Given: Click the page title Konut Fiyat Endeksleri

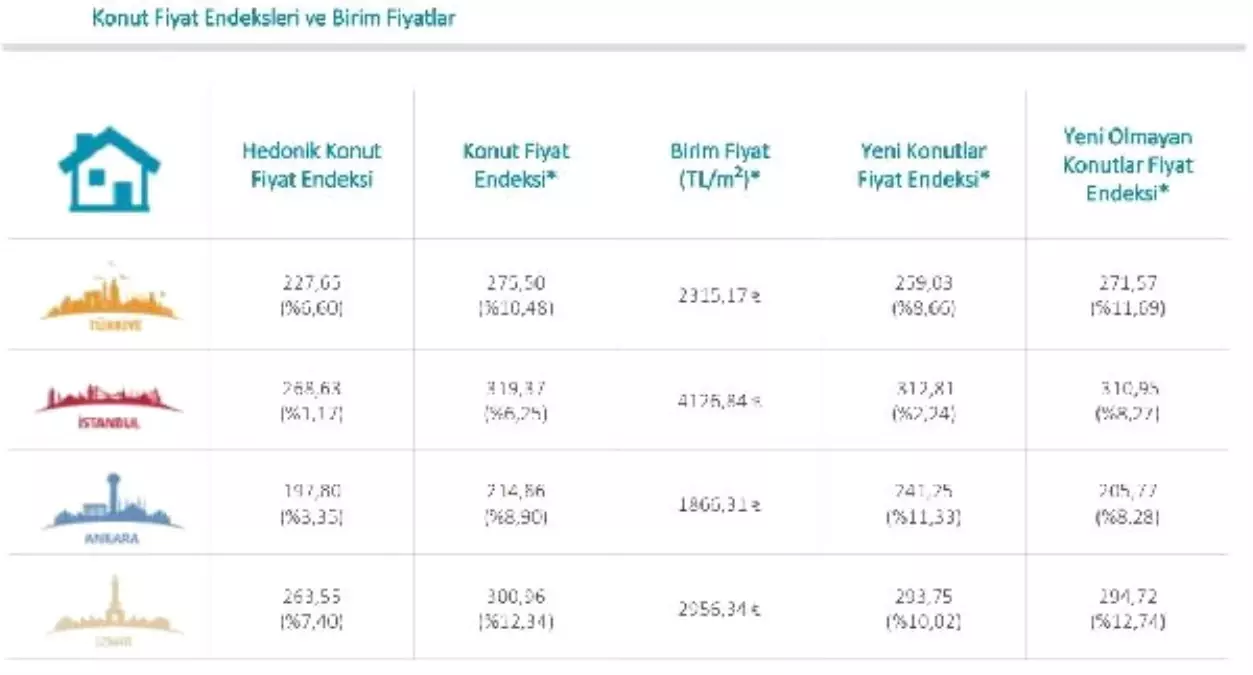Looking at the screenshot, I should [273, 18].
